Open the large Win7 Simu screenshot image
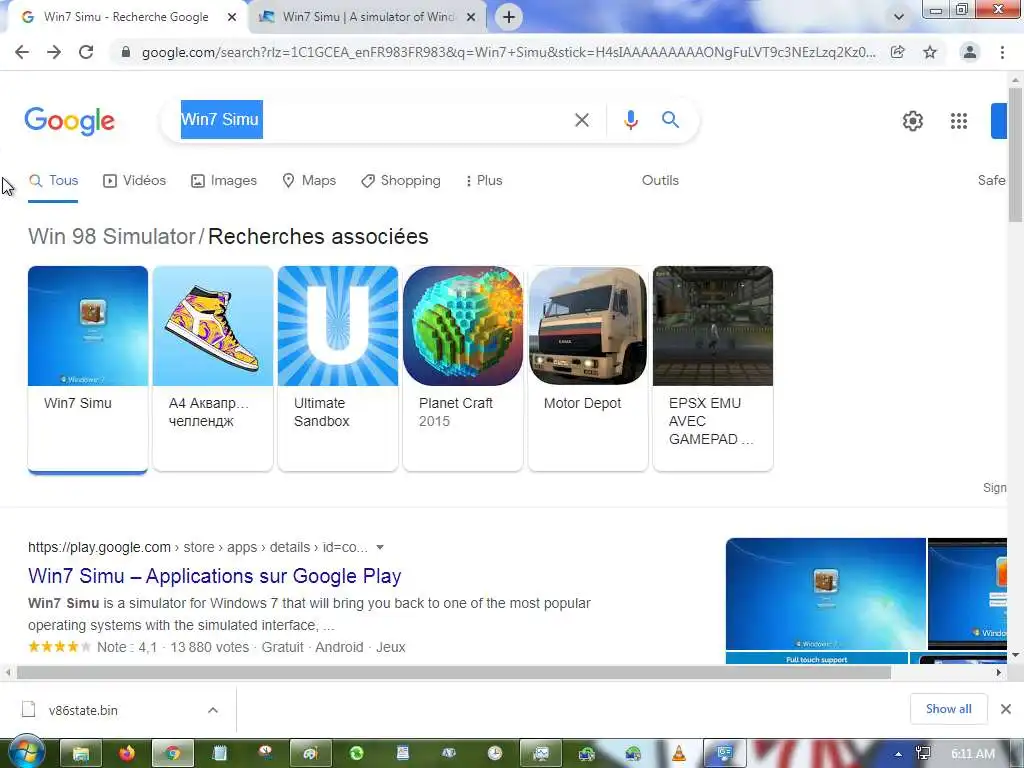This screenshot has width=1024, height=768. (x=825, y=594)
